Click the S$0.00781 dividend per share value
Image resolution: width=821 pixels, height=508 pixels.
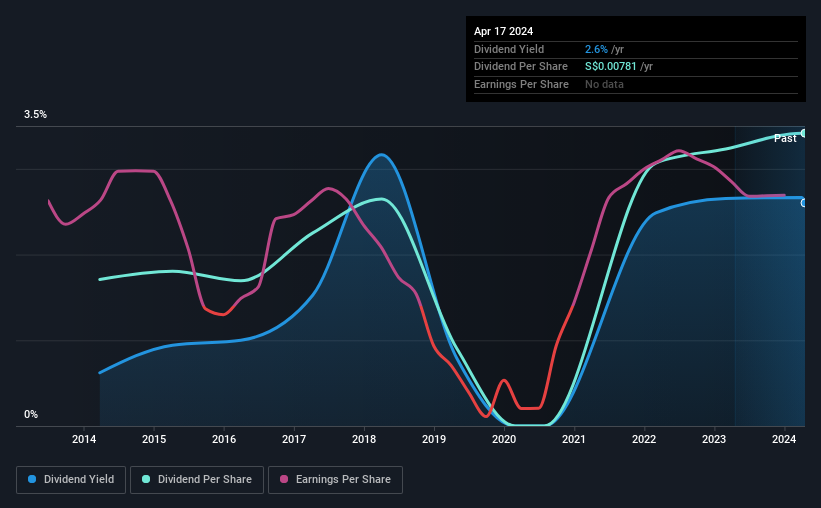click(x=611, y=67)
